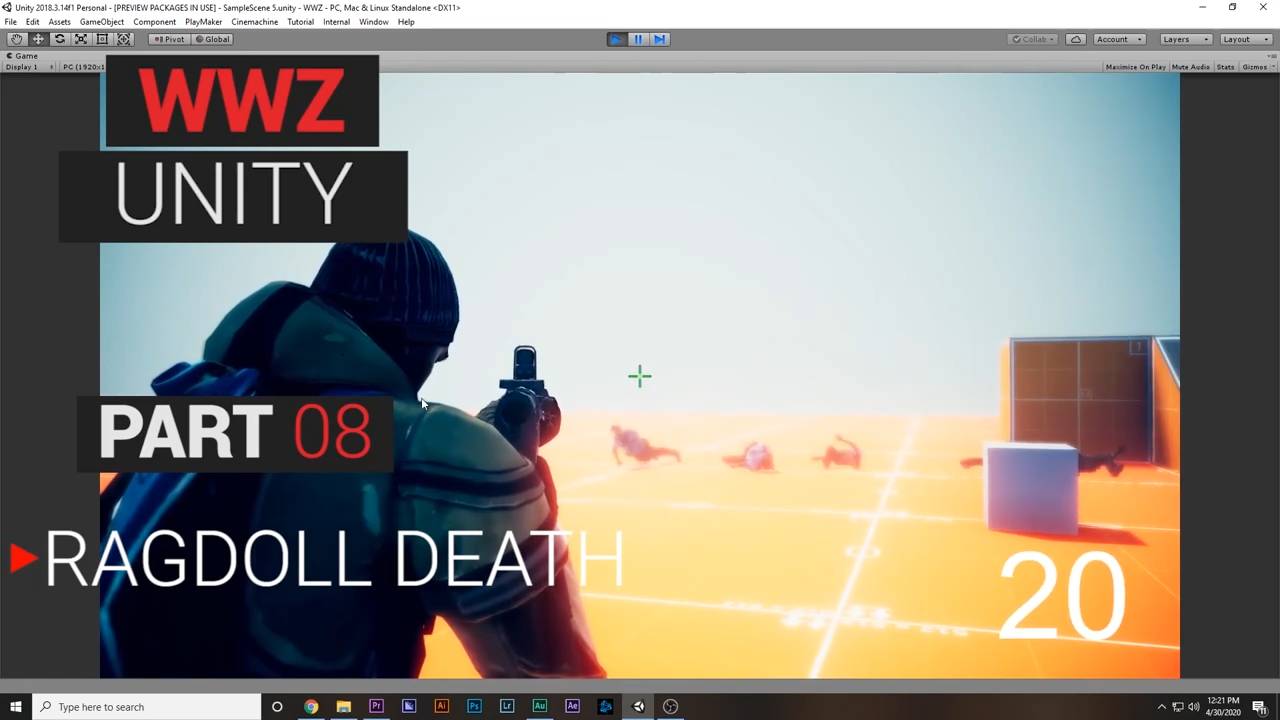Toggle Pivot handle position
1280x720 pixels.
(169, 39)
